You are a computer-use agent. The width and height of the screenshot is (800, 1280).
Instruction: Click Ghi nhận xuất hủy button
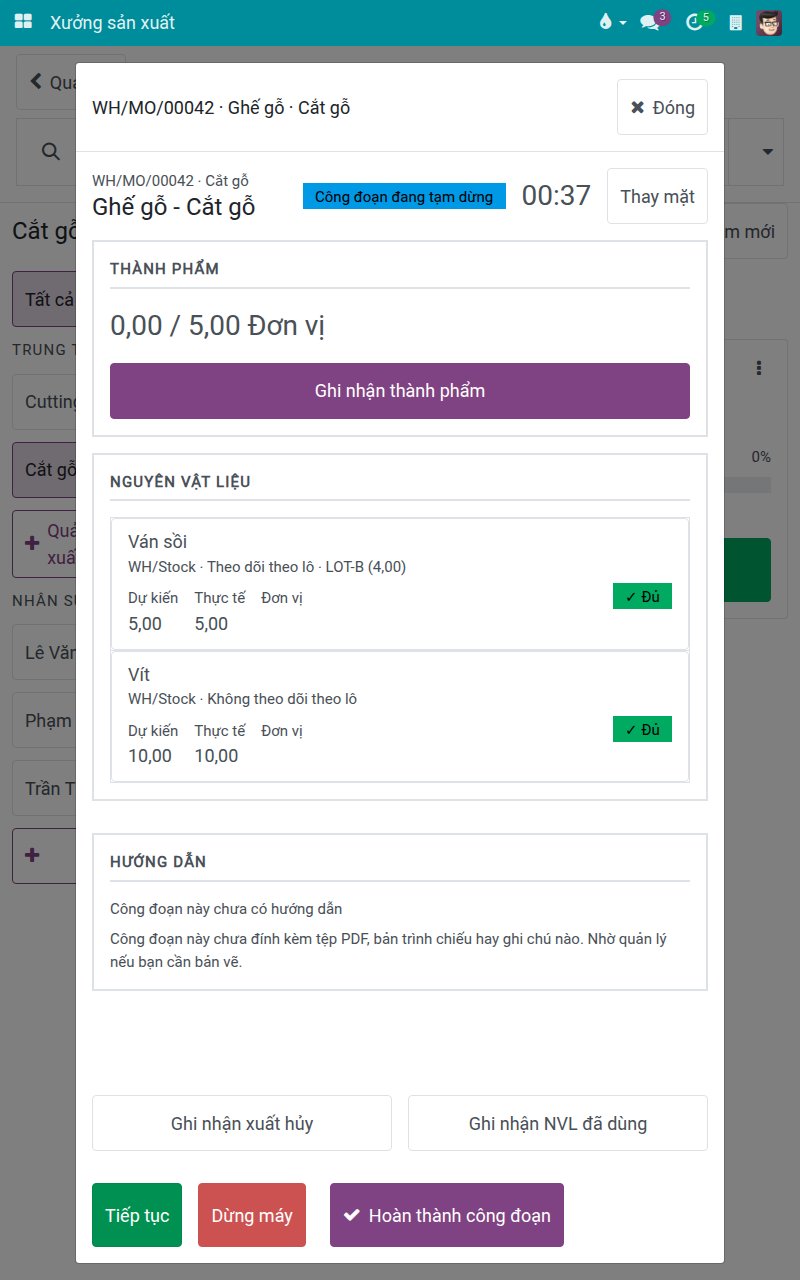[x=242, y=1123]
